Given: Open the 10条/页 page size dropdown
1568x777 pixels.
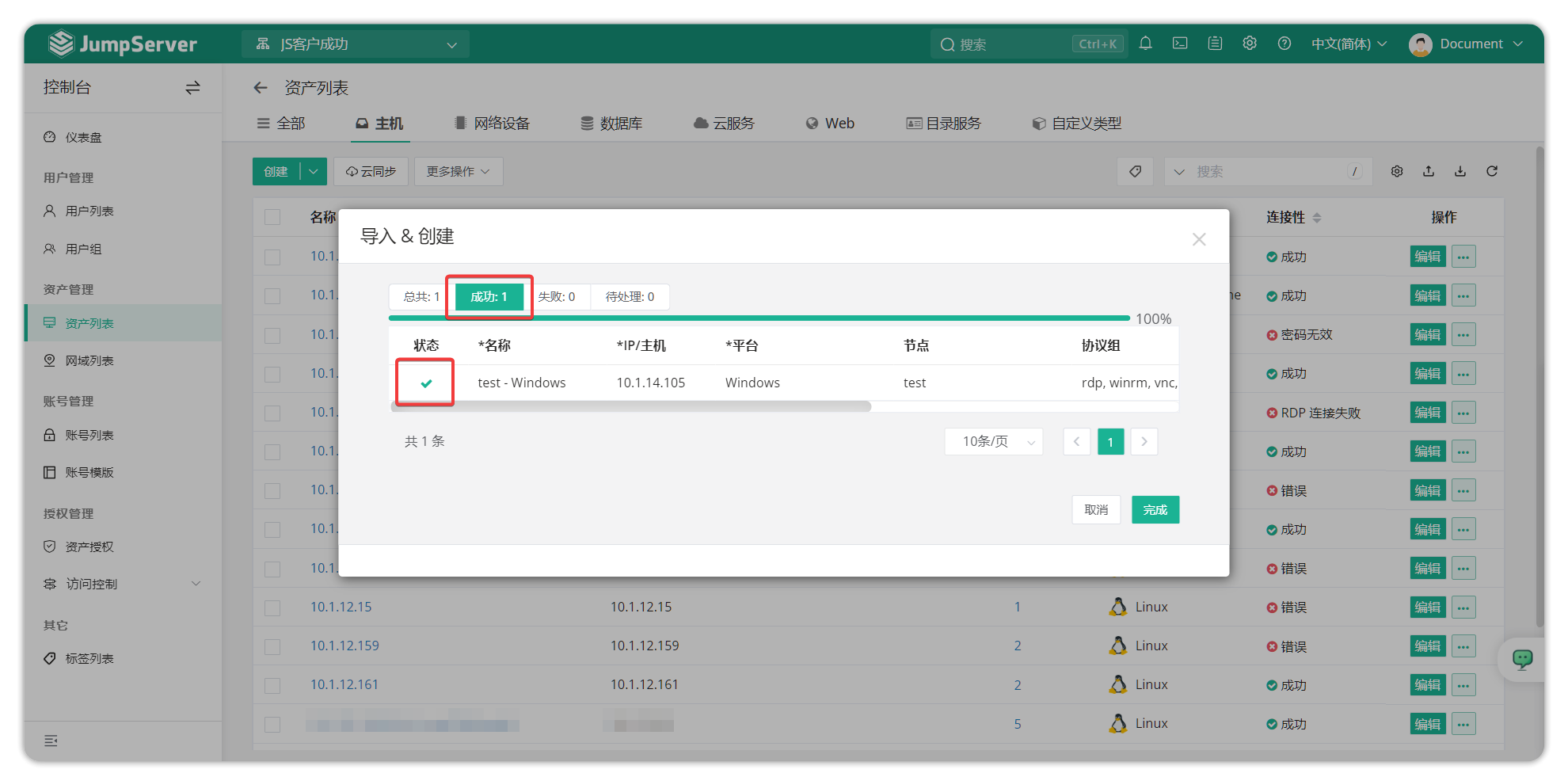Looking at the screenshot, I should (994, 441).
